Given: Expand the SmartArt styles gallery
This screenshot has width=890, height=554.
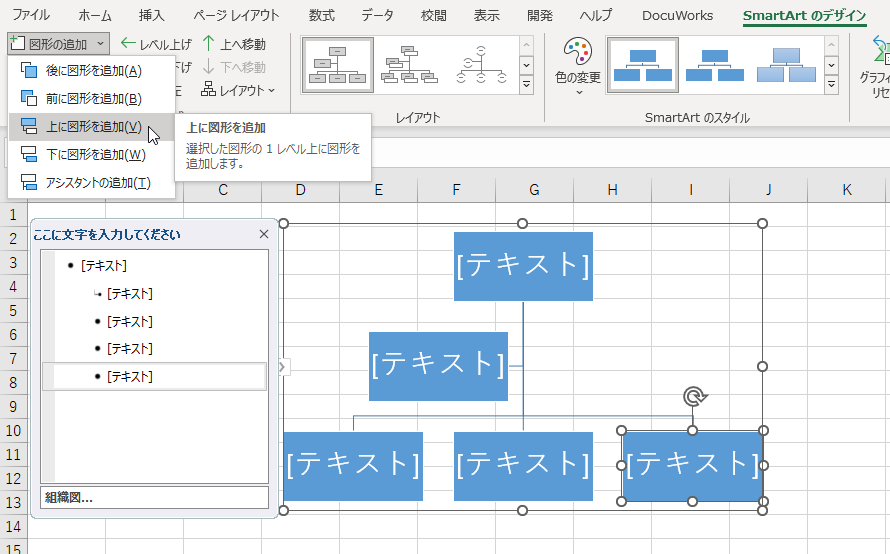Looking at the screenshot, I should [830, 86].
